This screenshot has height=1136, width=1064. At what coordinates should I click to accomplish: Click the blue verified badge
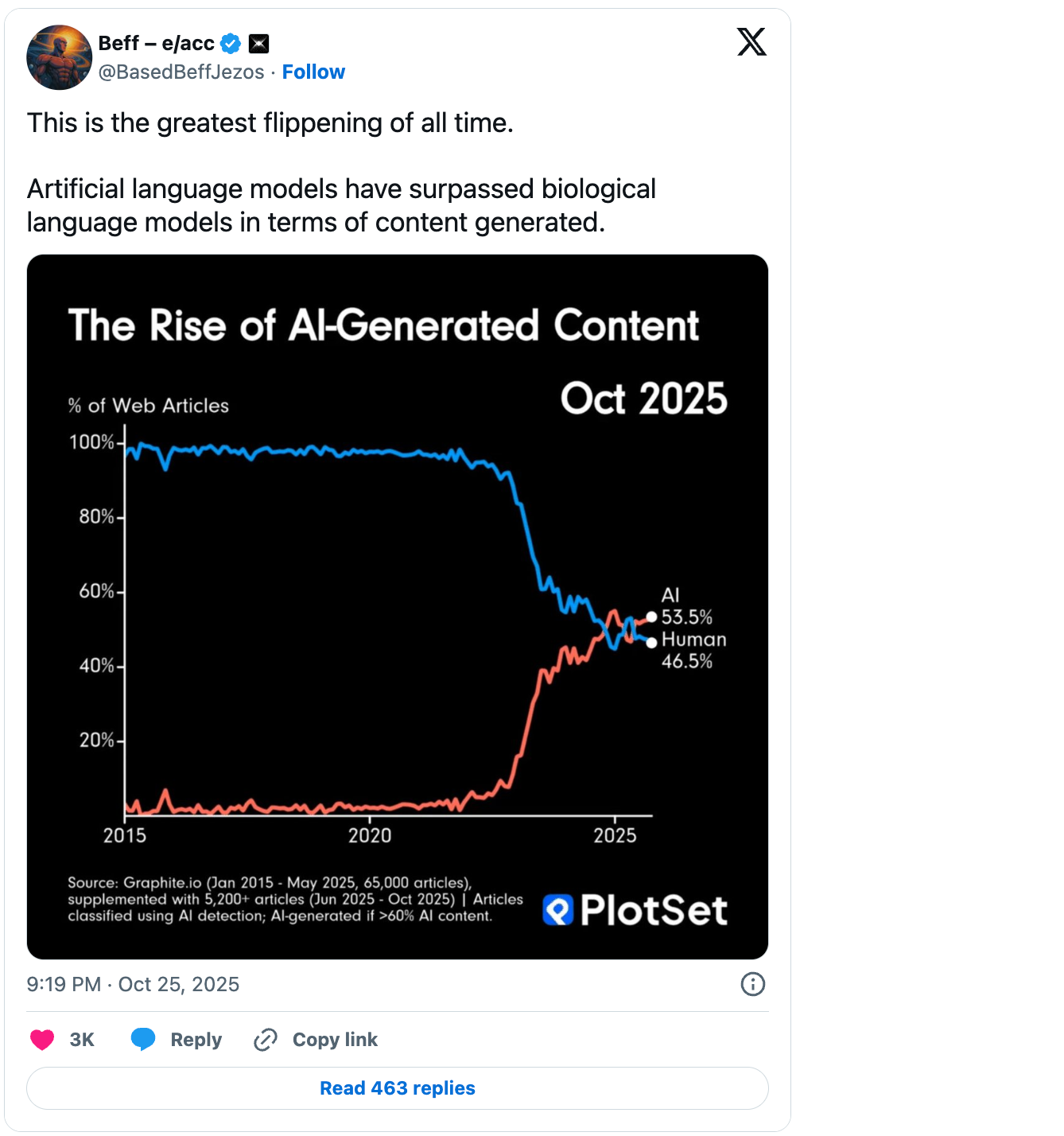pos(231,44)
